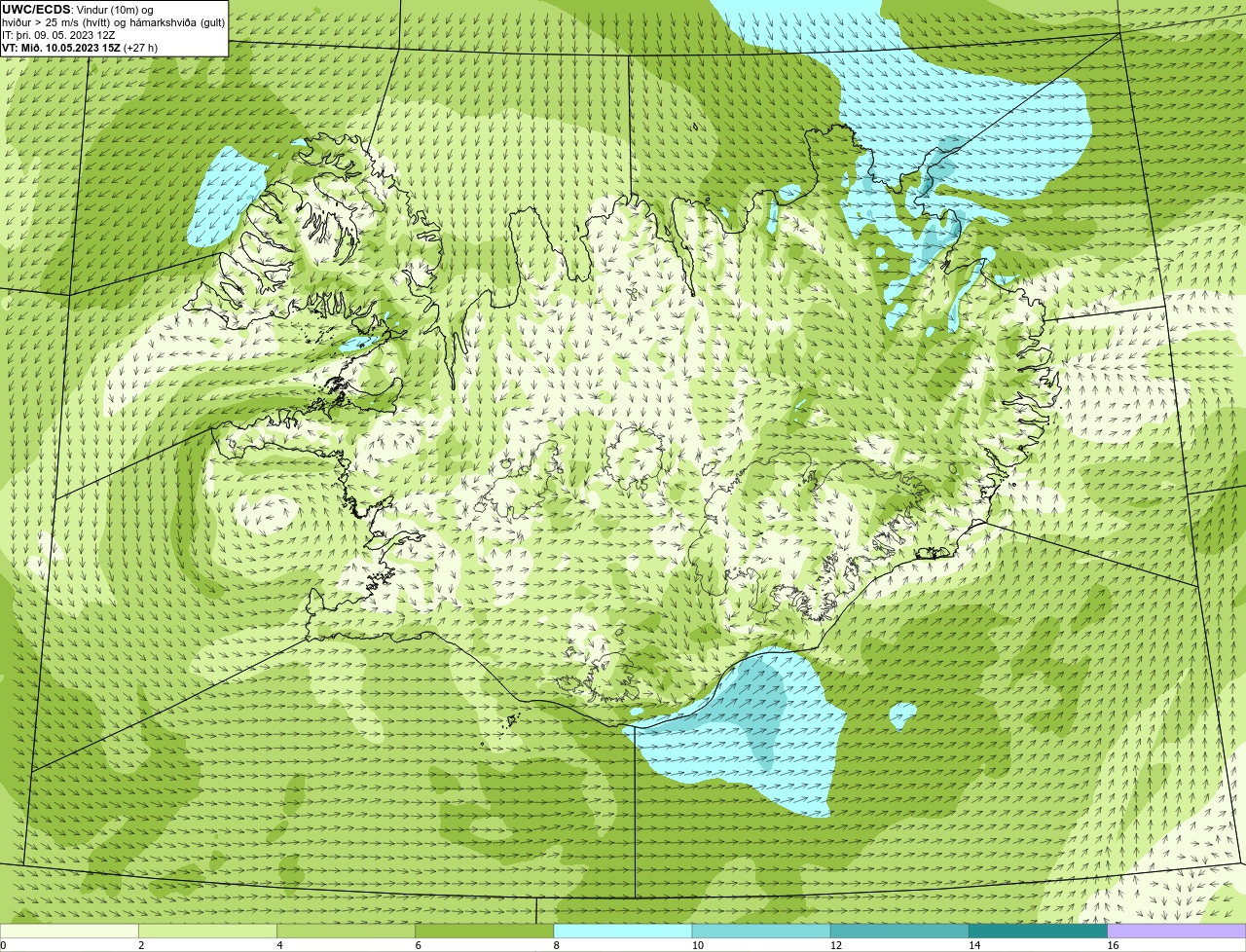Click the colour bar label "14"

point(973,945)
